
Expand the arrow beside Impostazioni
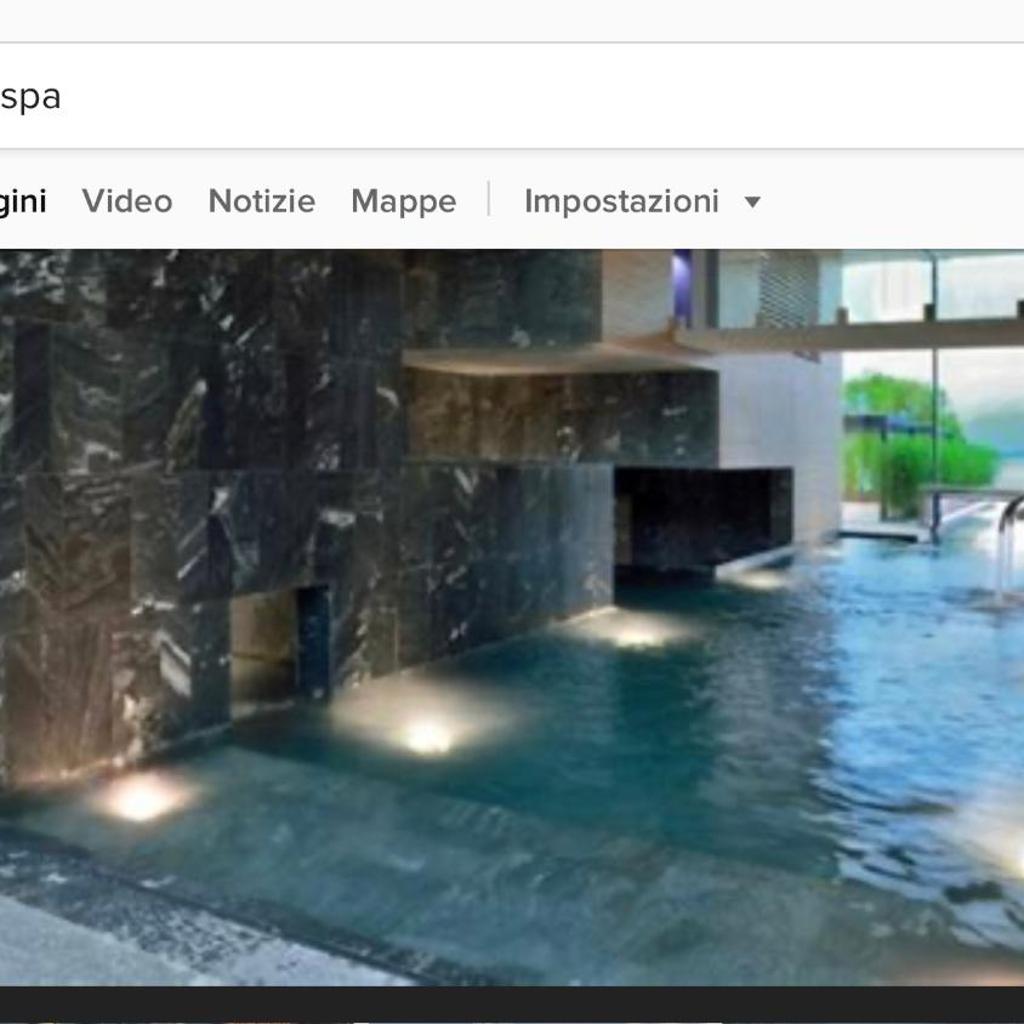coord(753,202)
